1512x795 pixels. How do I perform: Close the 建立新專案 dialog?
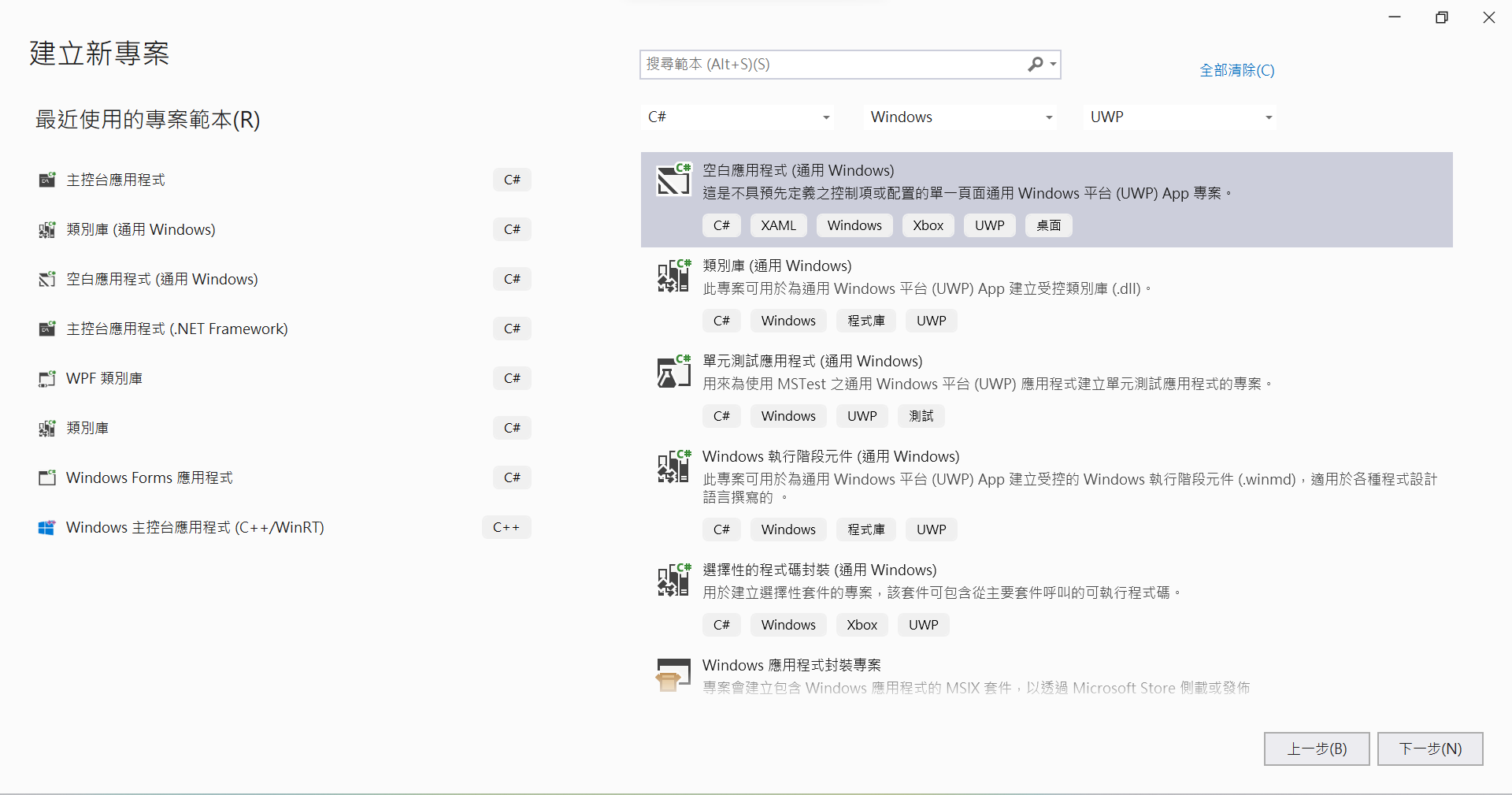1488,17
